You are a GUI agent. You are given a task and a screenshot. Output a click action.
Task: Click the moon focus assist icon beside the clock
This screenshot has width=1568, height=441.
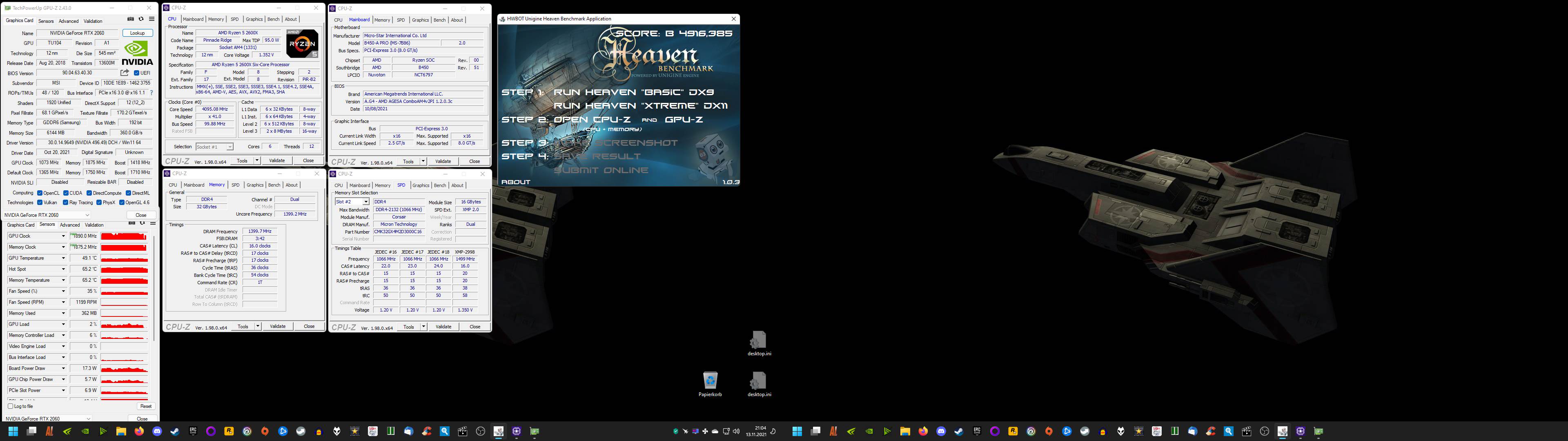tap(773, 431)
